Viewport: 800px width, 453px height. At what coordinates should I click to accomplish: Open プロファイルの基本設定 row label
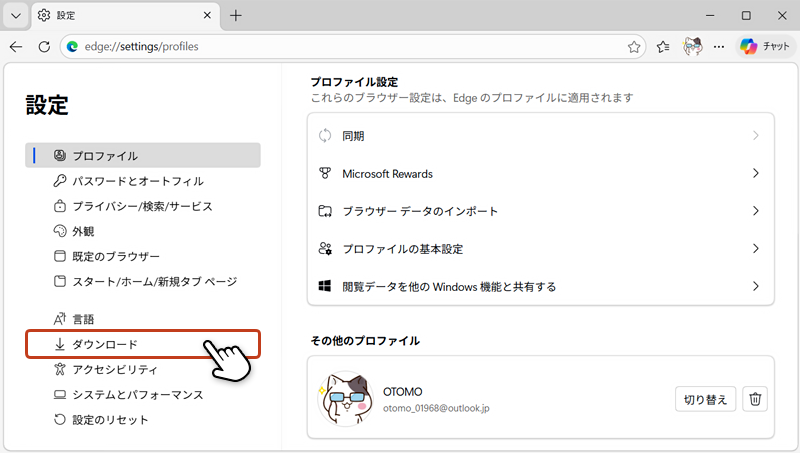[x=403, y=249]
